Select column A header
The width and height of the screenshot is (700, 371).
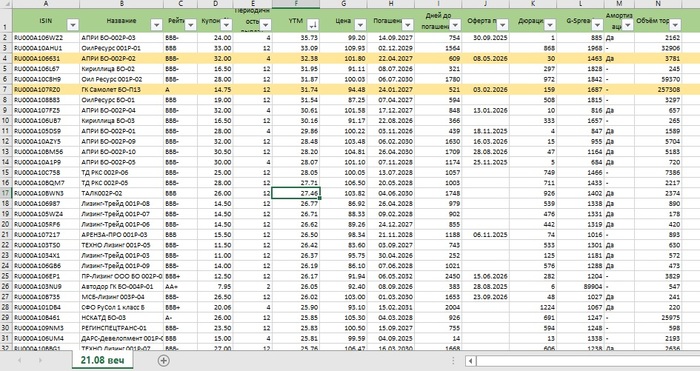pos(46,4)
